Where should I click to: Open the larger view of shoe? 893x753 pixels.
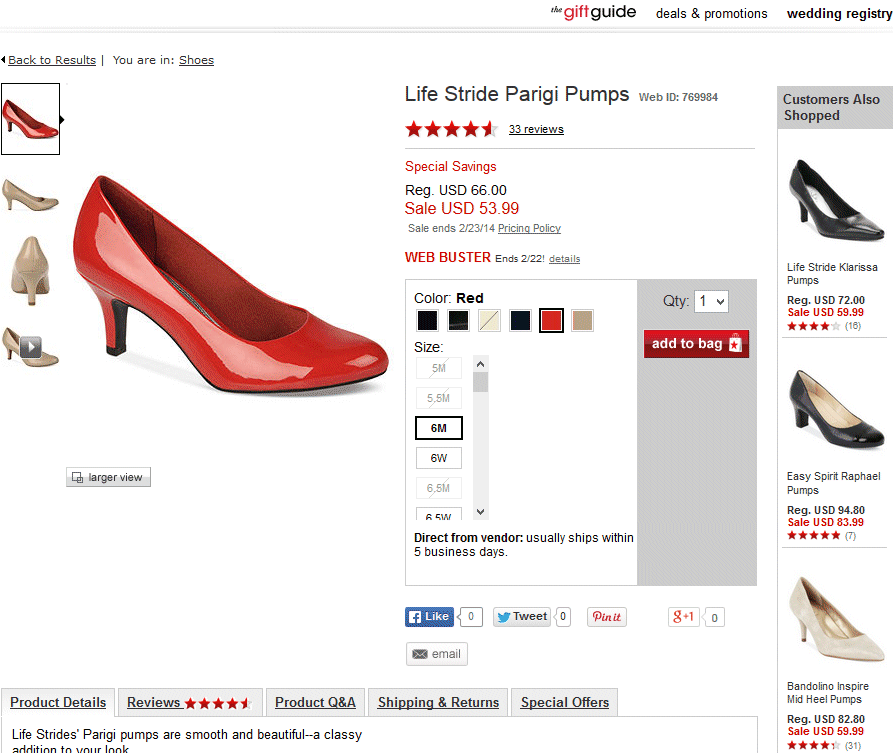(108, 477)
